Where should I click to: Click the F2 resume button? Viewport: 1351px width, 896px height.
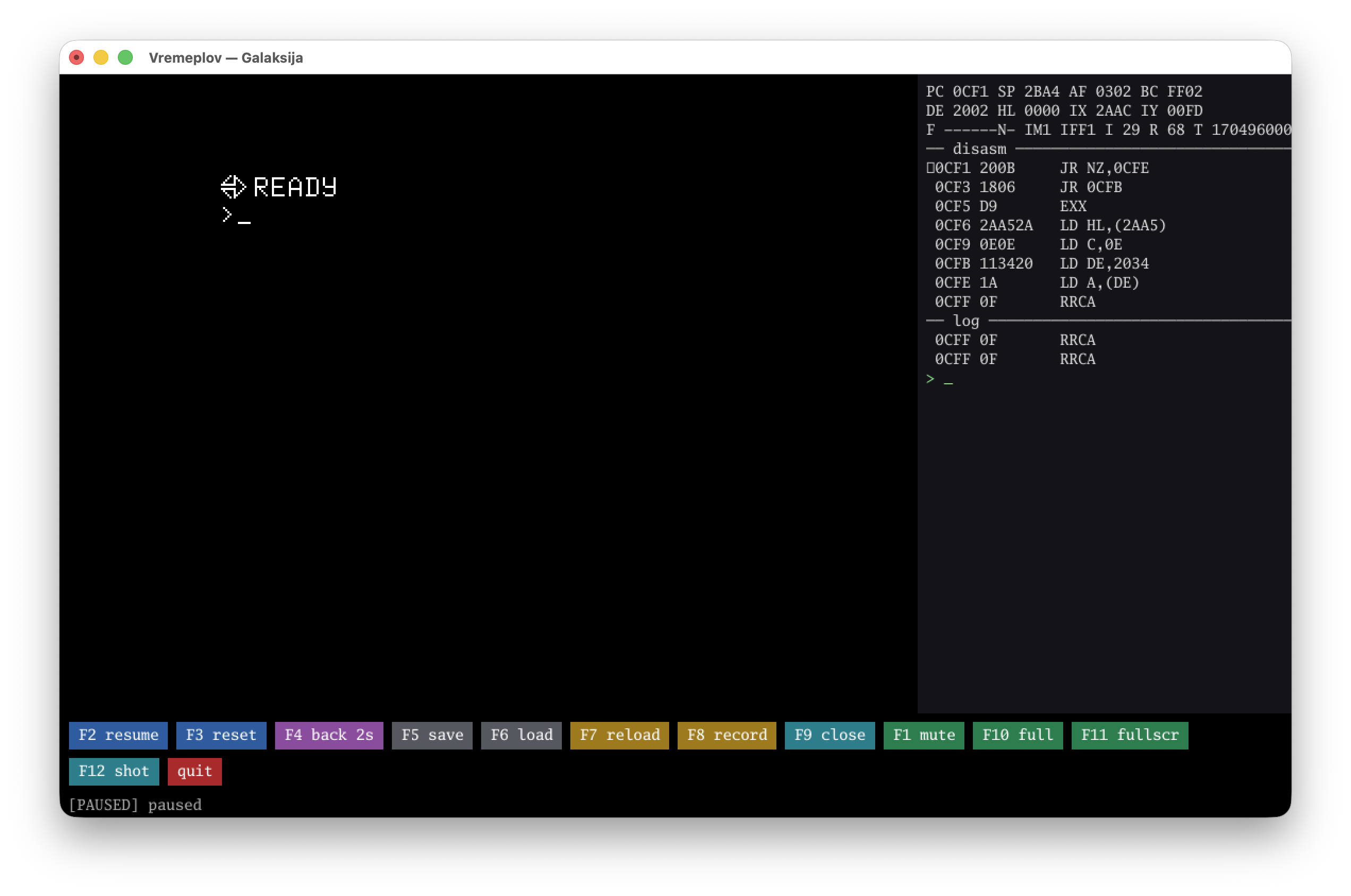[118, 735]
